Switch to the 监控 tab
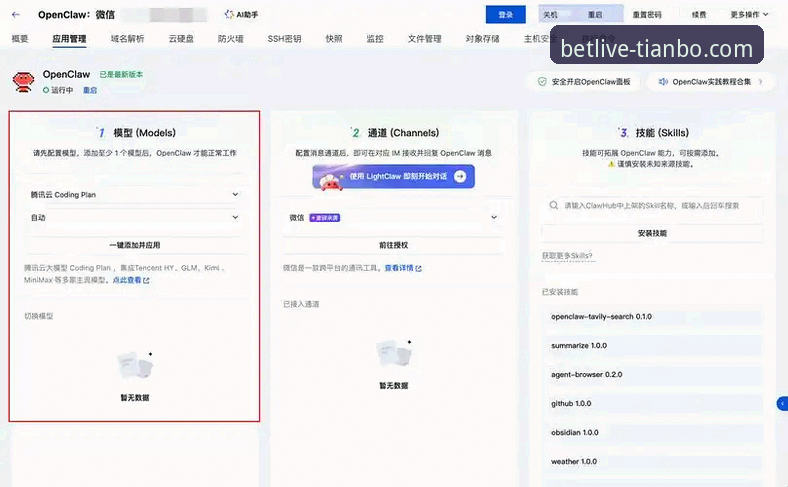 tap(375, 38)
